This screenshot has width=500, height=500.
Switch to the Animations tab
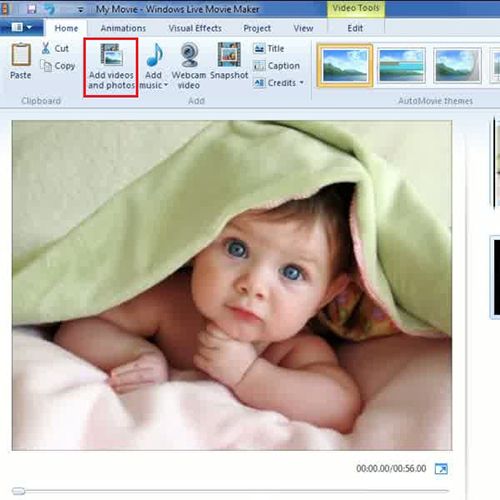[x=123, y=28]
